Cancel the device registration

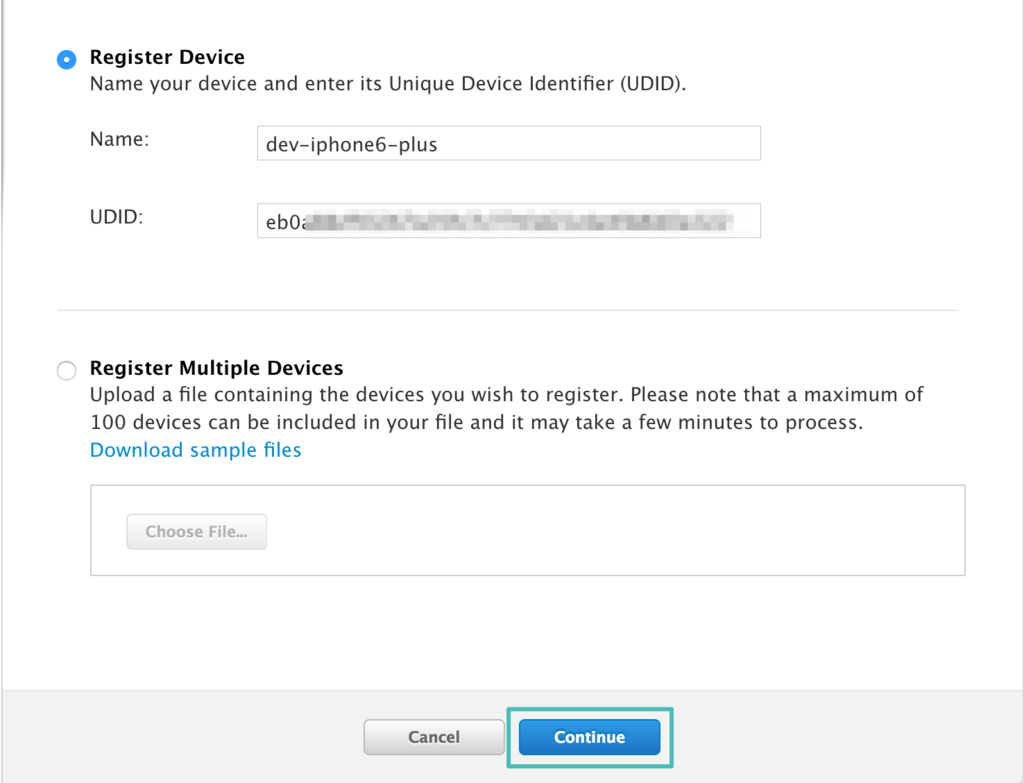[434, 737]
